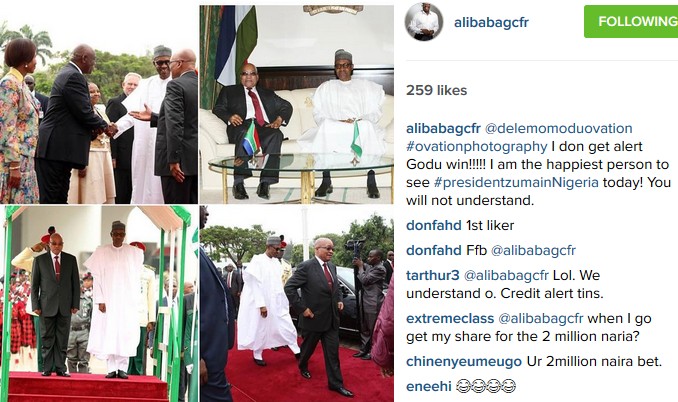
Task: Open alibabagcfr username in the post header
Action: click(491, 22)
